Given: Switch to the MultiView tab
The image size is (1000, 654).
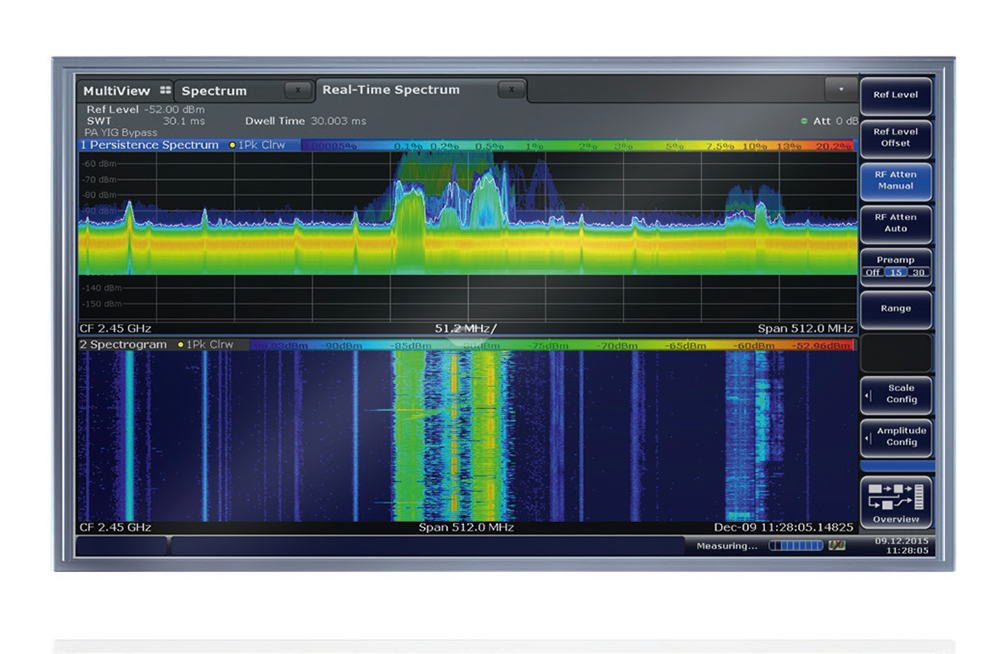Looking at the screenshot, I should pos(116,91).
